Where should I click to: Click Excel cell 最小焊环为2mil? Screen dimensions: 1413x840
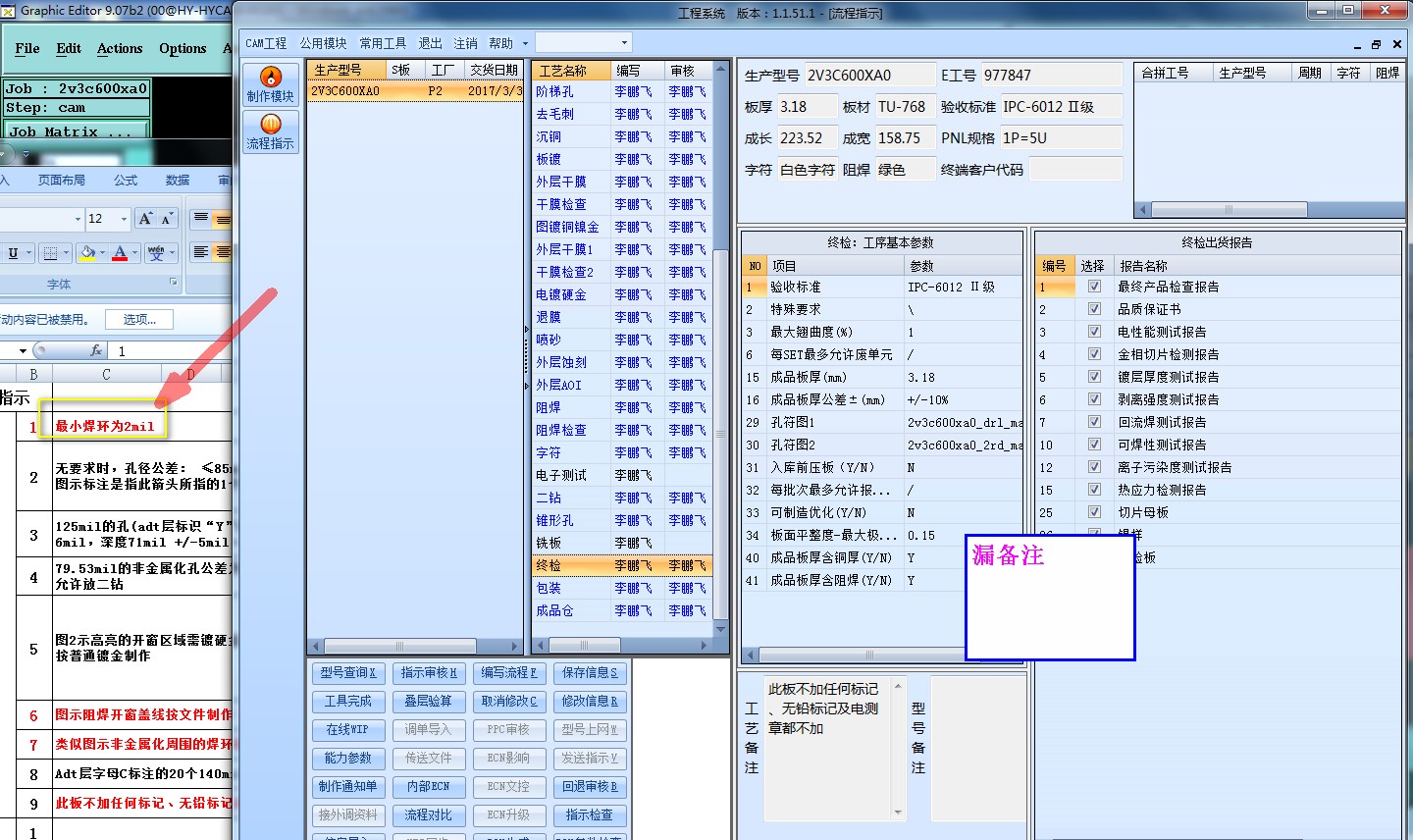click(x=105, y=426)
